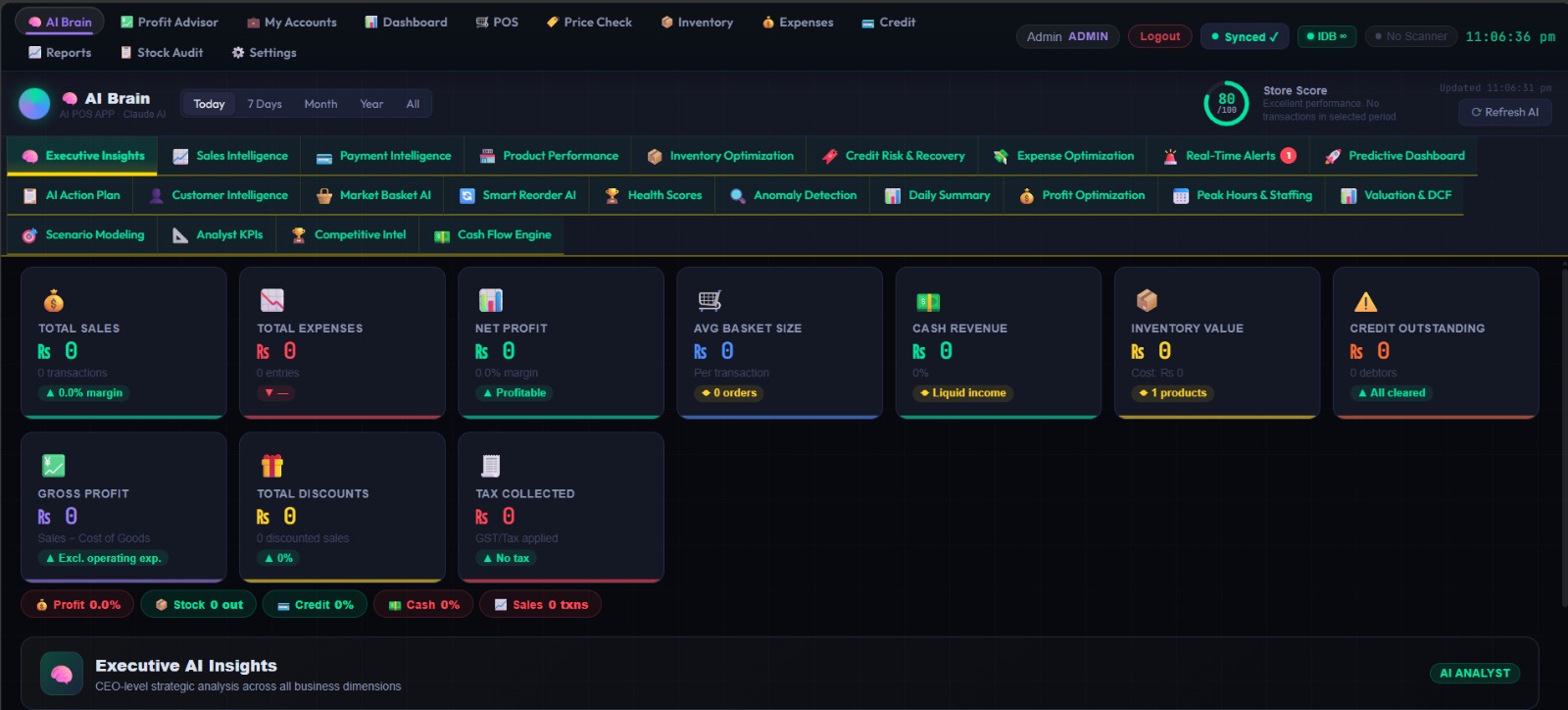Screen dimensions: 1568x710
Task: Go to My Accounts
Action: (x=291, y=22)
